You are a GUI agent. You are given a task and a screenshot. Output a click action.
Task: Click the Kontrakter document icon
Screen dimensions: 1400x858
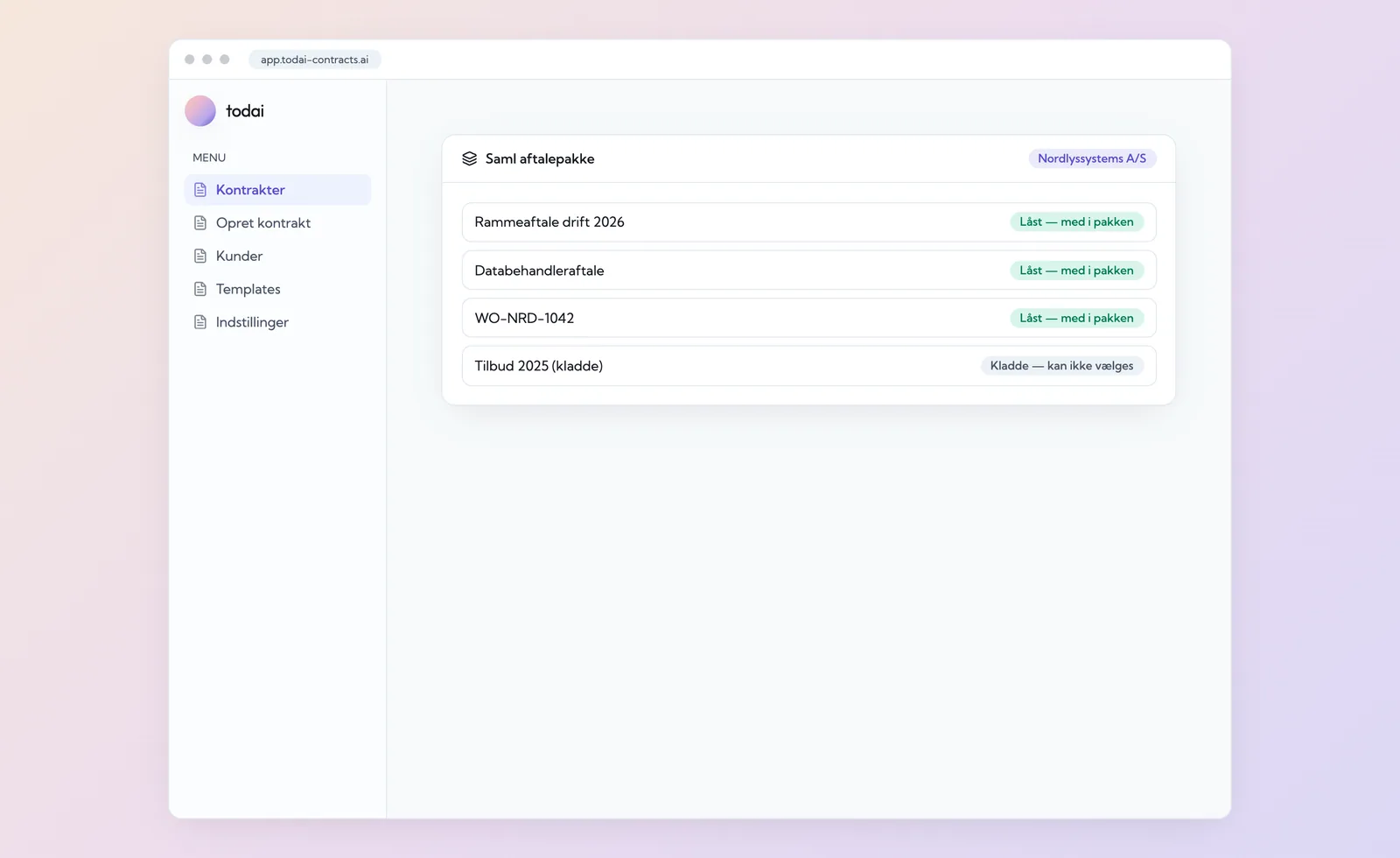[x=200, y=190]
